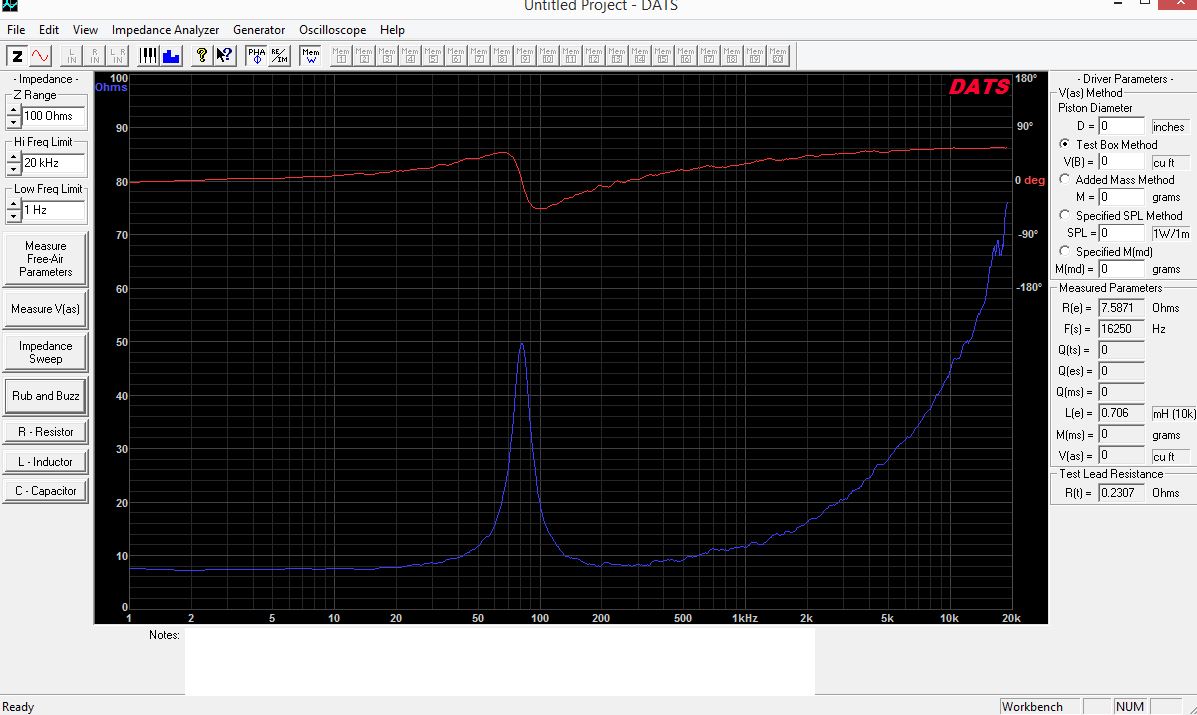Decrease the Z Range with down arrow

13,122
